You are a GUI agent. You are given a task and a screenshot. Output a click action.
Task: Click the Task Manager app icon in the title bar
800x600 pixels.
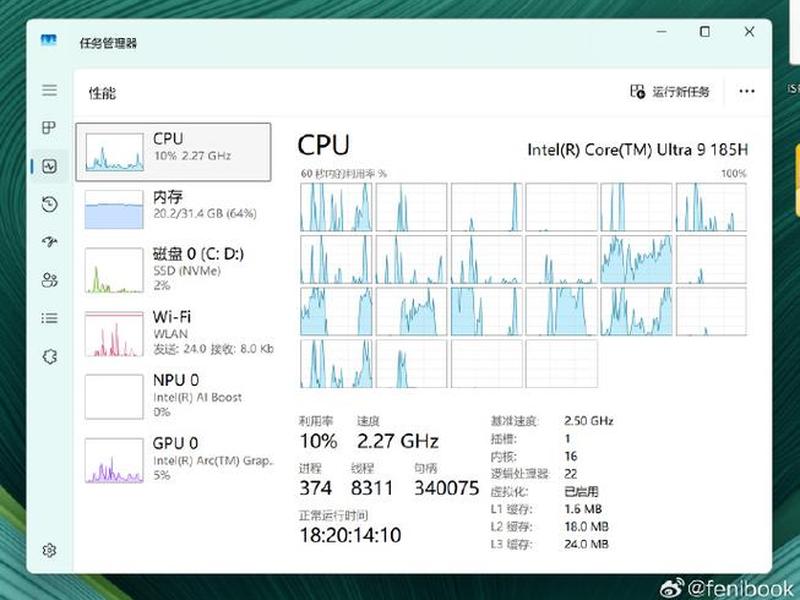tap(48, 40)
